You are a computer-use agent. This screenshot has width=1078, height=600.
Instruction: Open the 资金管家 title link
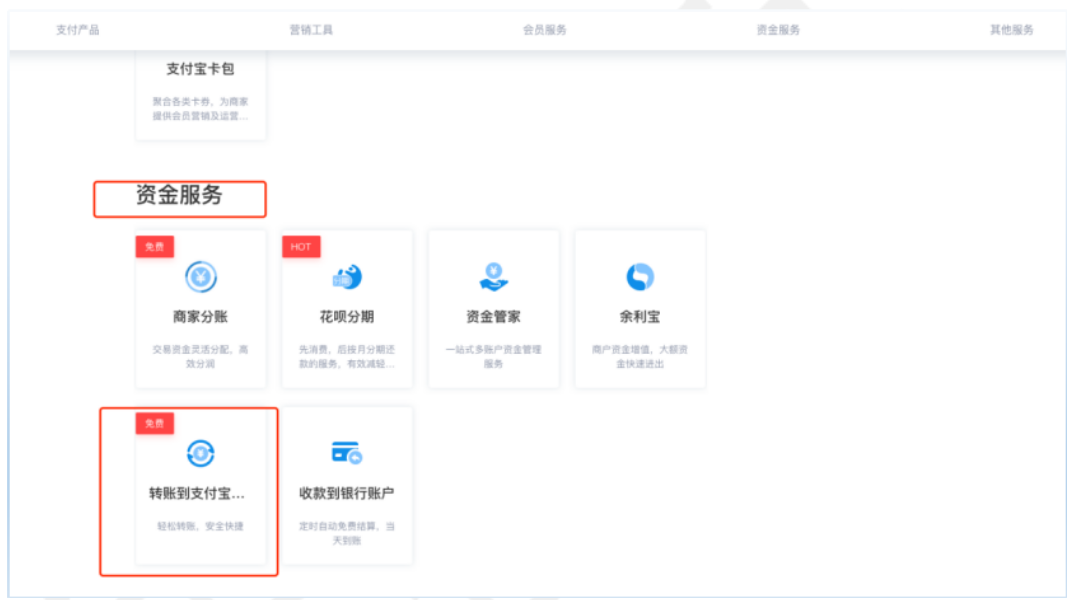coord(493,317)
